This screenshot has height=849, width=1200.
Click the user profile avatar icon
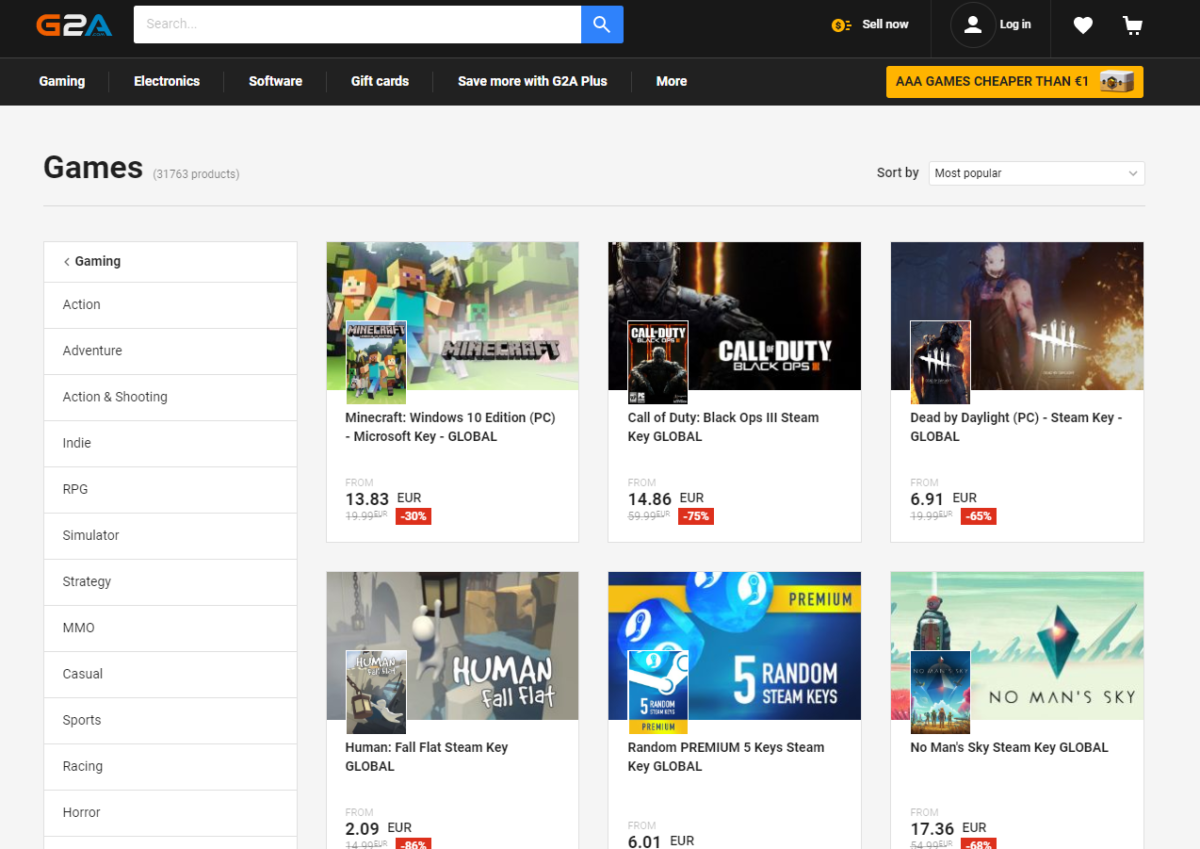coord(972,25)
